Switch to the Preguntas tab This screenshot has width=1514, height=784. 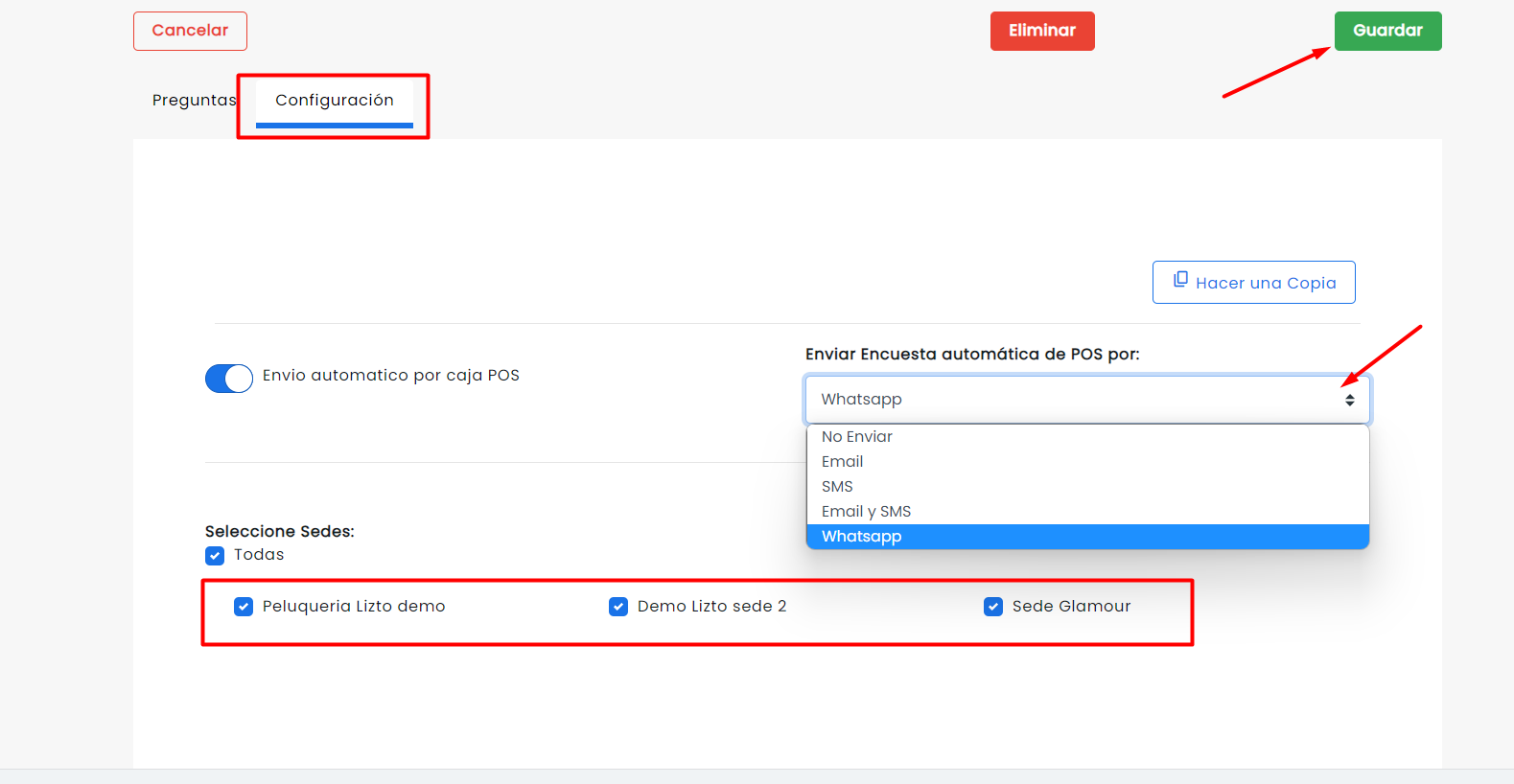coord(194,101)
